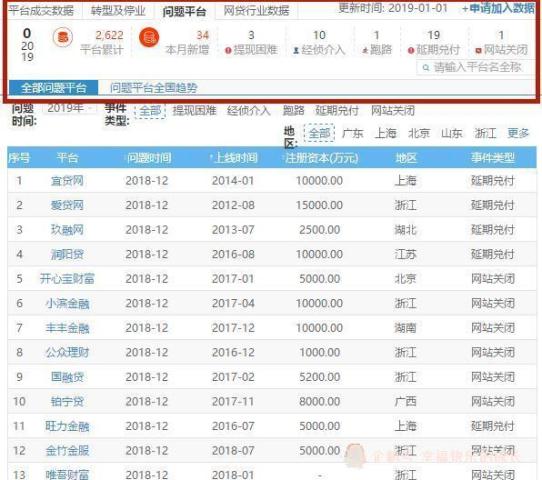542x480 pixels.
Task: Filter event type by 经侦介入
Action: pos(249,111)
